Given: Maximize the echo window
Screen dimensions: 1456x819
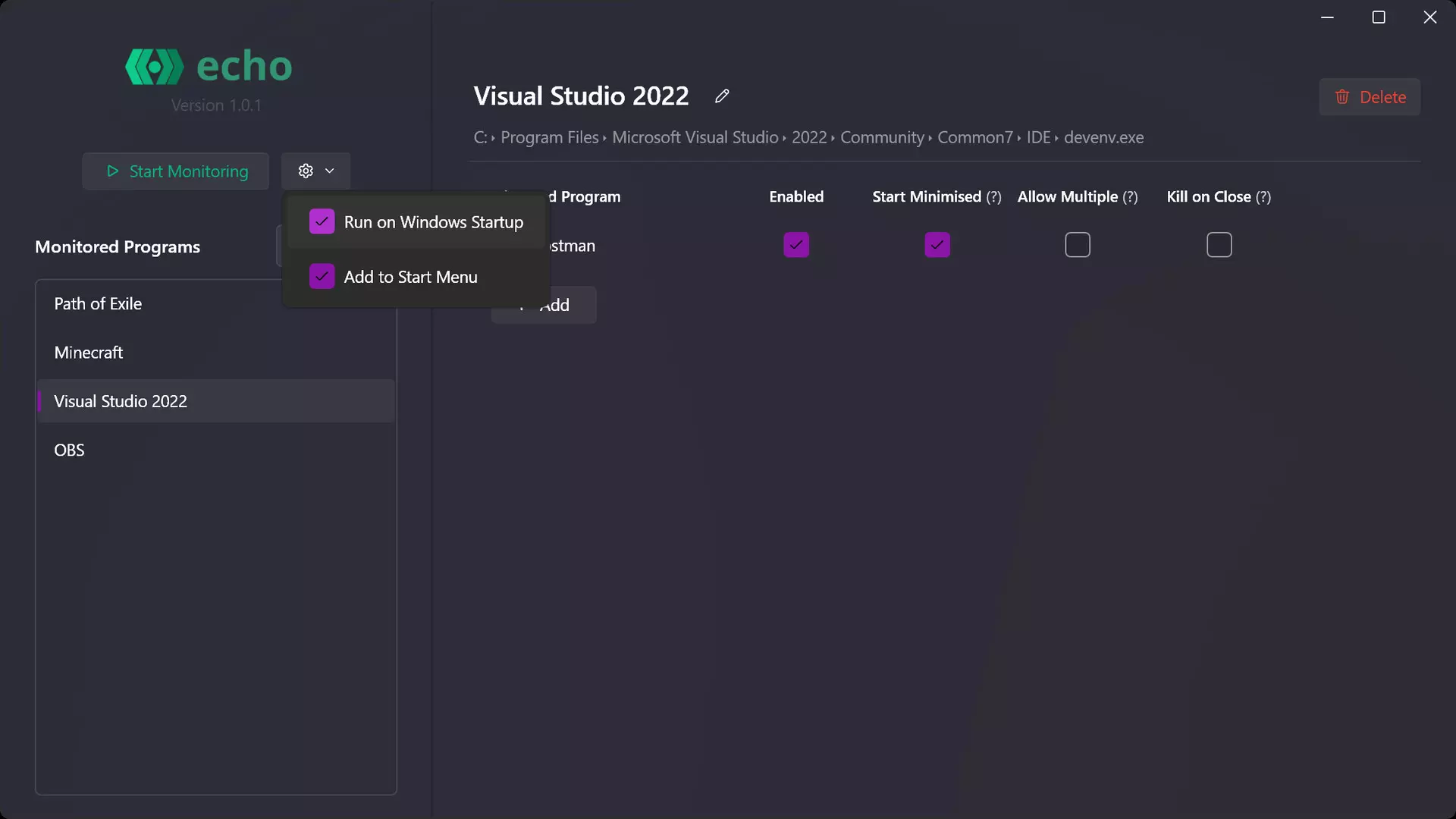Looking at the screenshot, I should coord(1379,17).
